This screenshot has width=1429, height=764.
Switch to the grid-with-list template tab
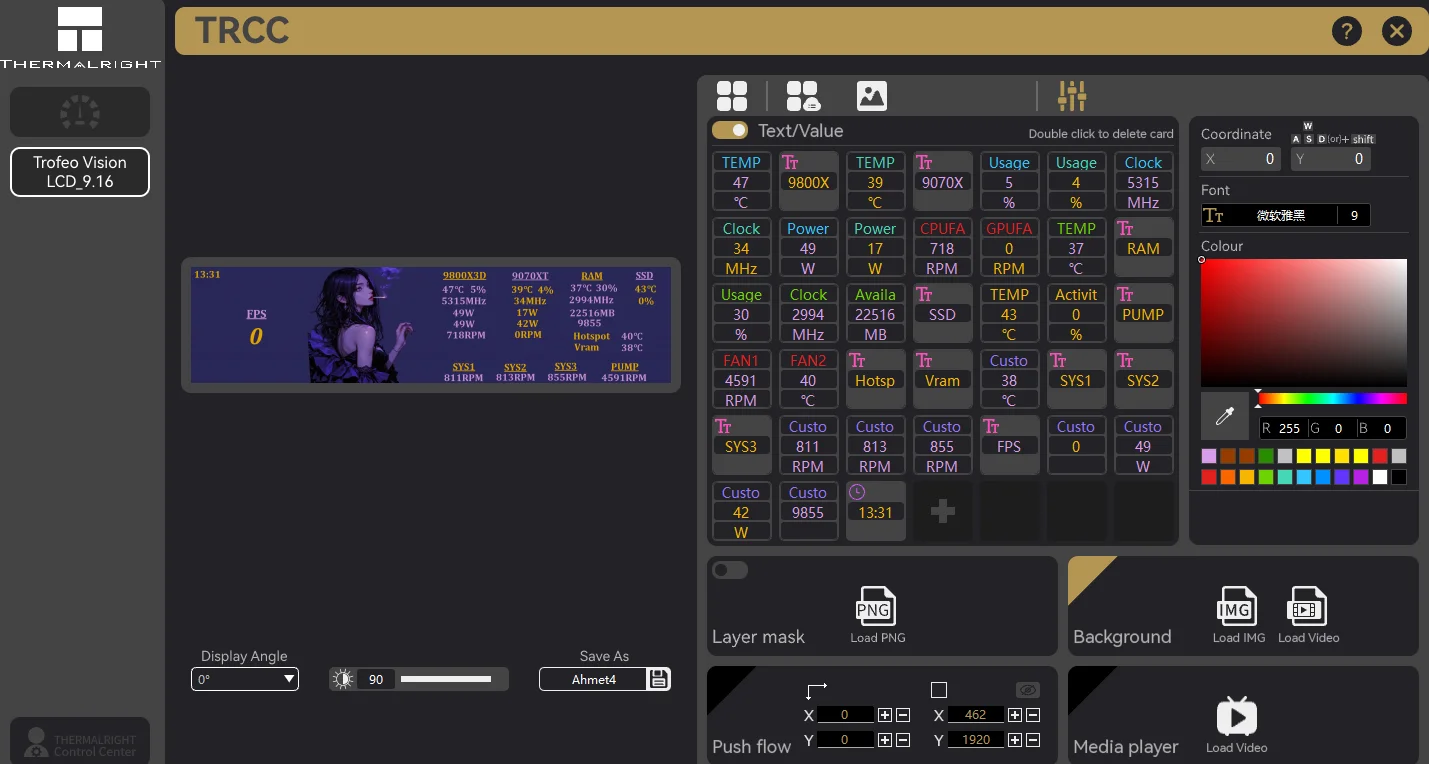(x=802, y=96)
